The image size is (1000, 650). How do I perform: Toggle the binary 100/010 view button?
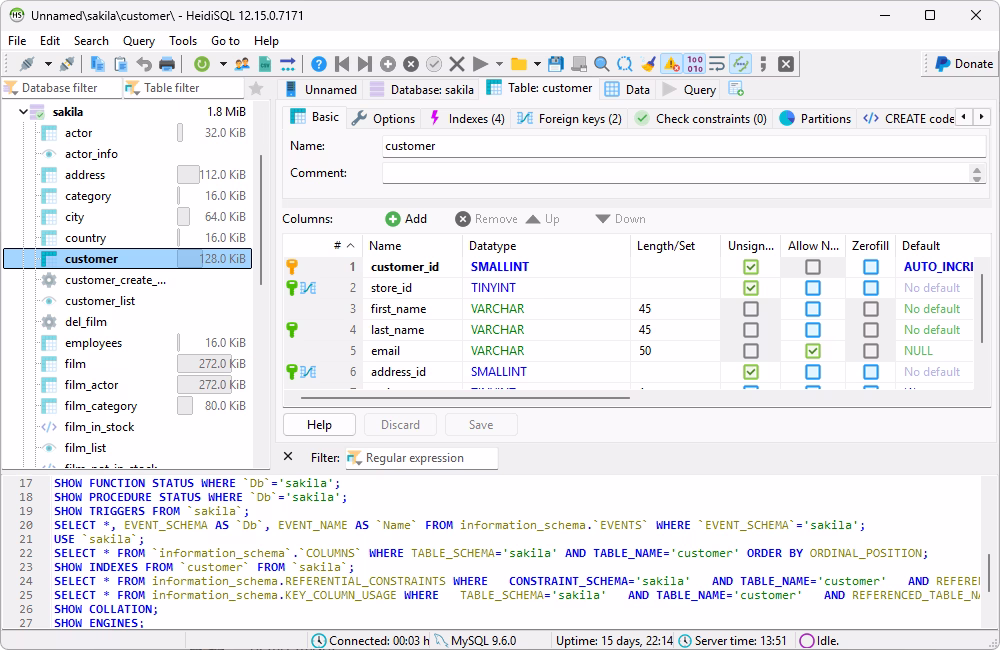pos(695,64)
